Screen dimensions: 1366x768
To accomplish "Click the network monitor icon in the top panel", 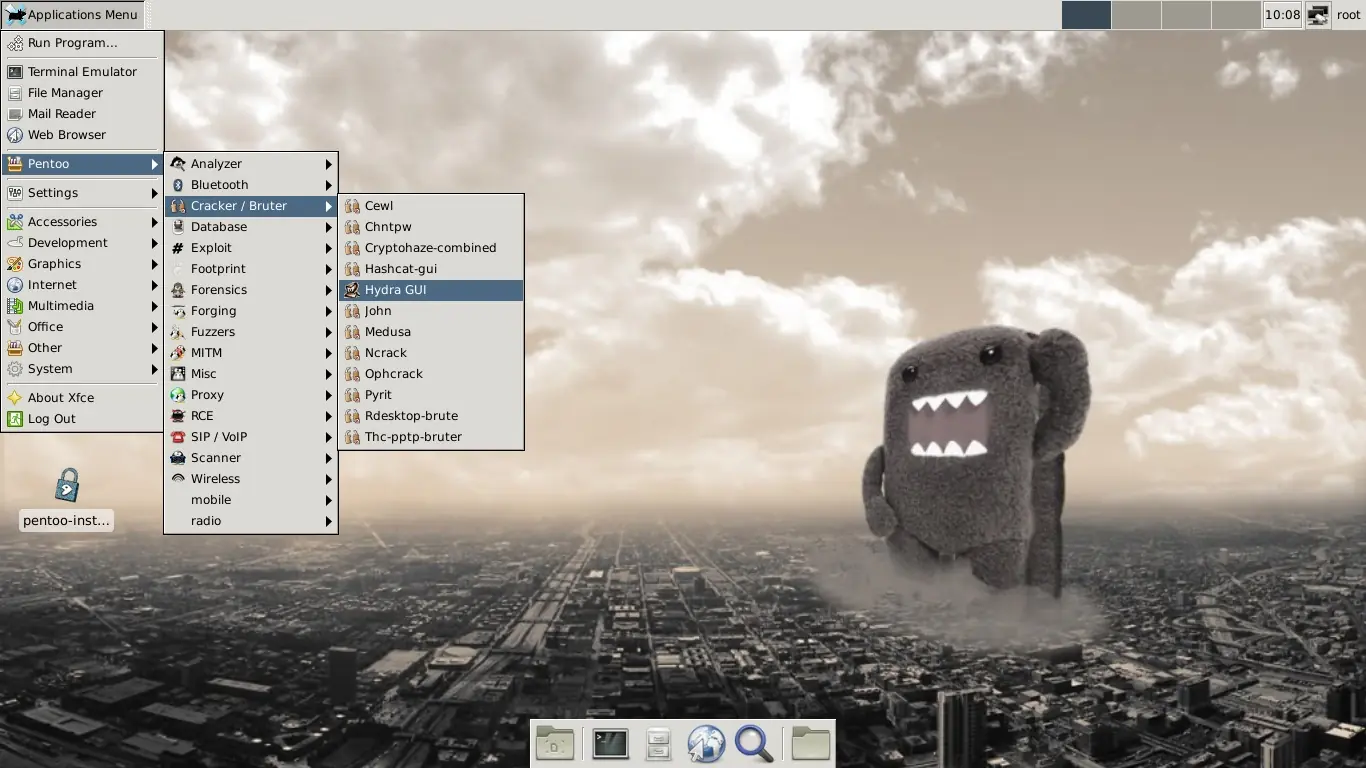I will [1318, 15].
